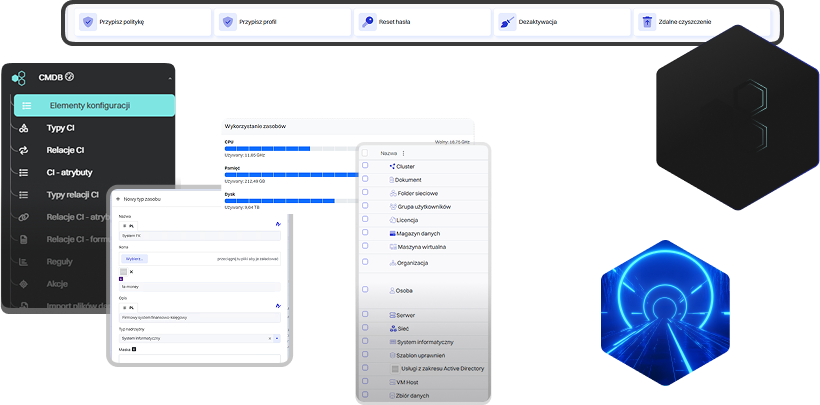Click the Reset hasła key icon
820x405 pixels.
coord(367,21)
